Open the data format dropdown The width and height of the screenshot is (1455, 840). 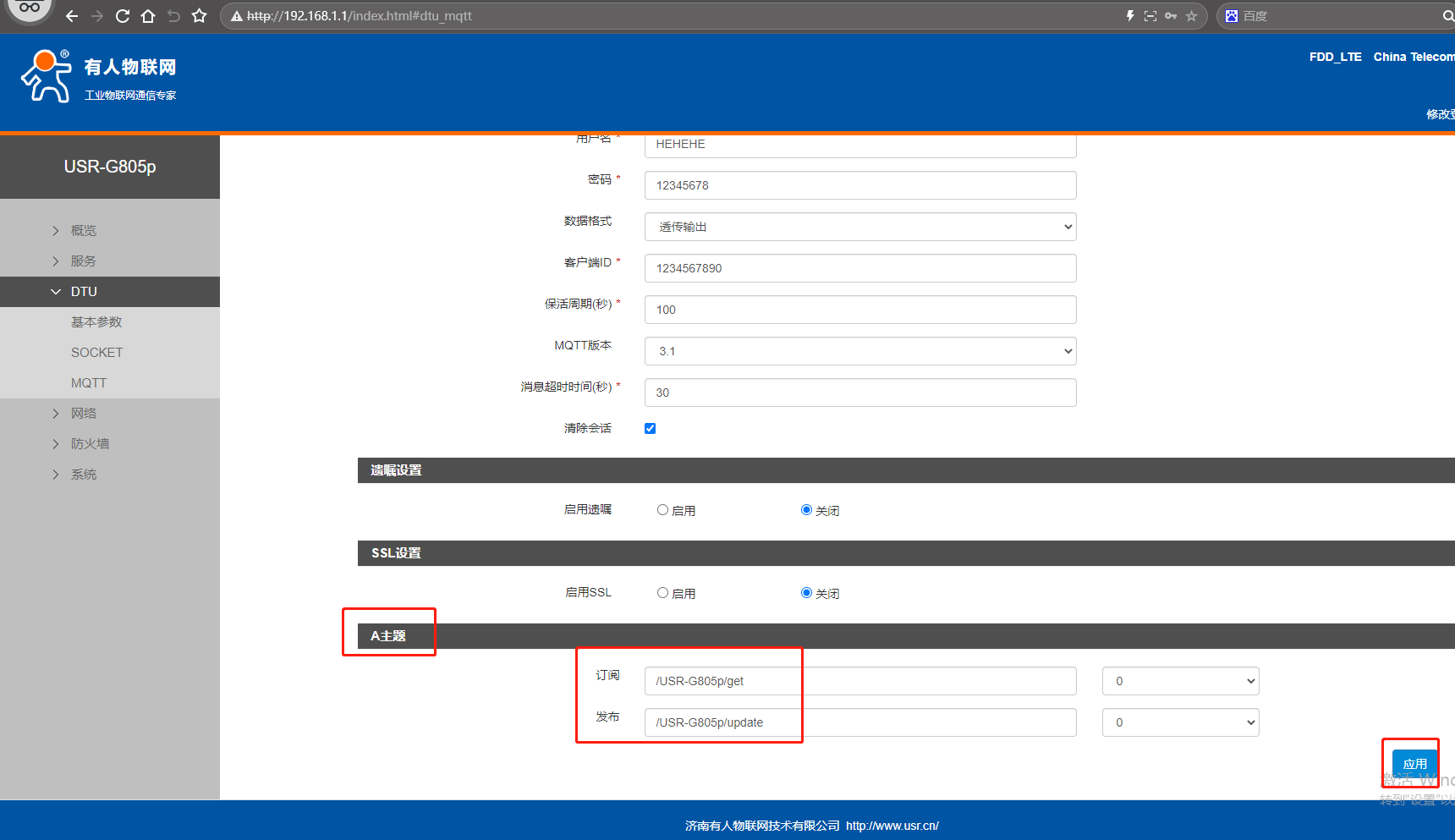[859, 227]
